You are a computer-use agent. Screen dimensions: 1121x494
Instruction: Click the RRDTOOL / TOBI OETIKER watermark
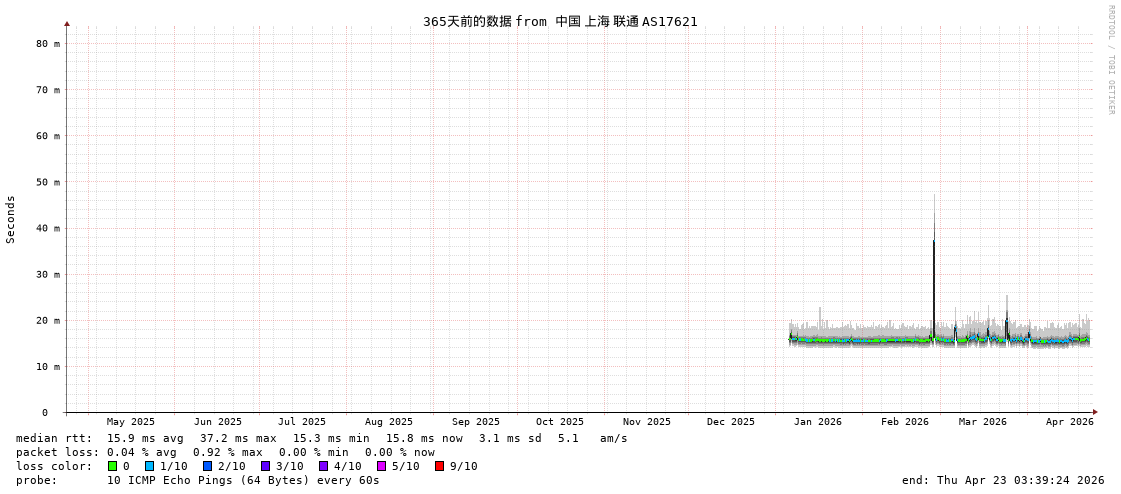[1110, 60]
